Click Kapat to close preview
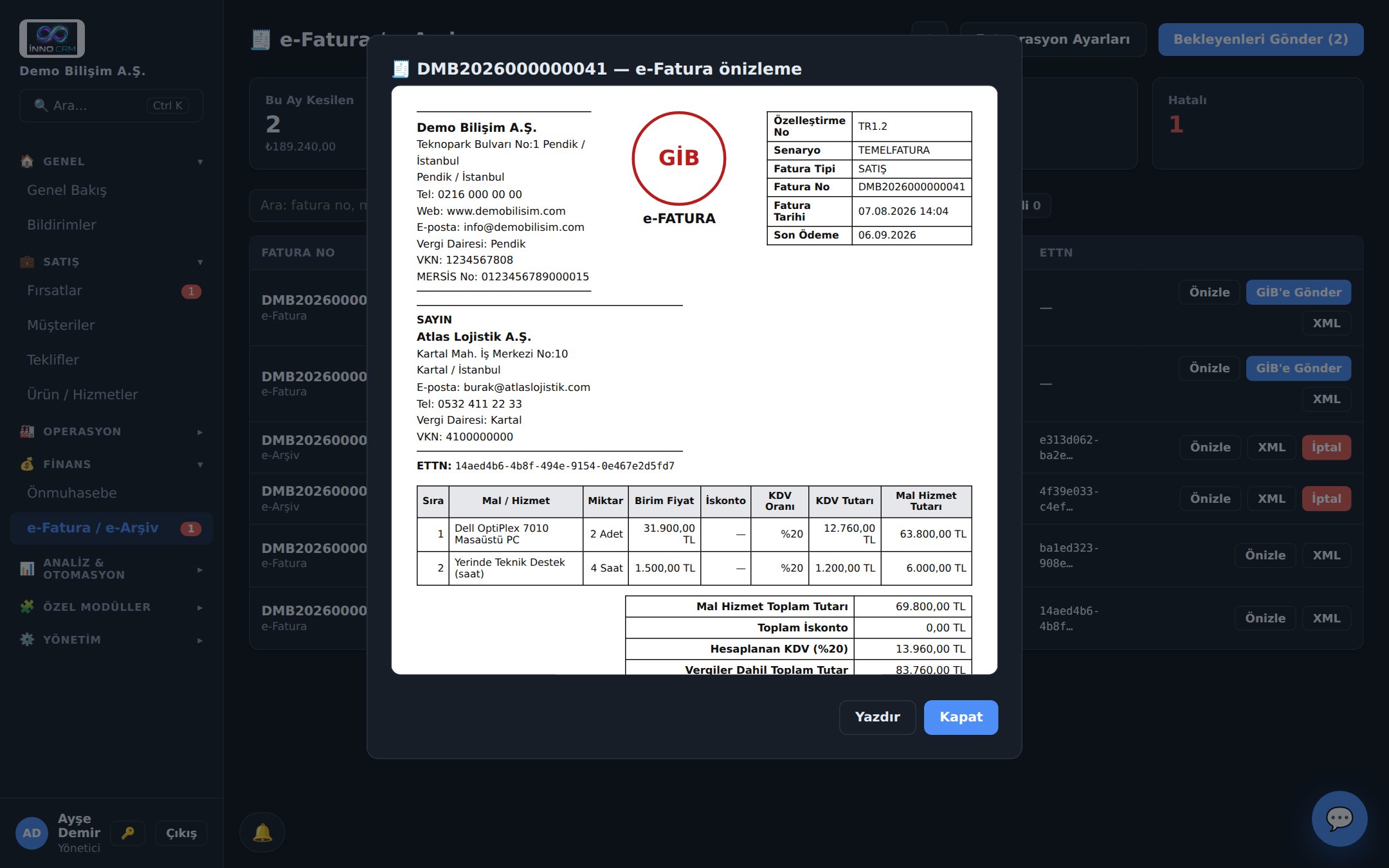 click(961, 717)
